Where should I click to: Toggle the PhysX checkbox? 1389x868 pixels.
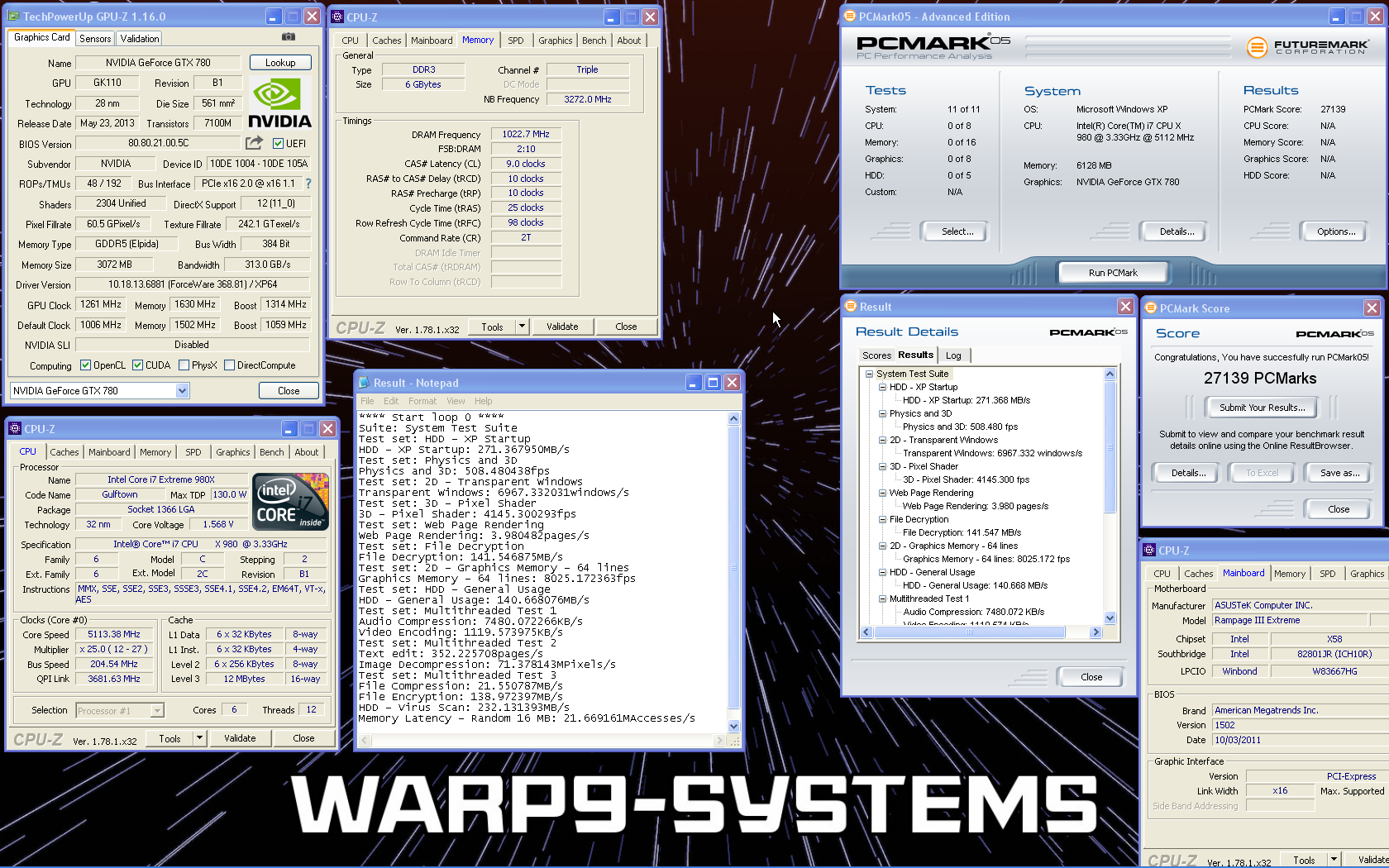tap(184, 365)
